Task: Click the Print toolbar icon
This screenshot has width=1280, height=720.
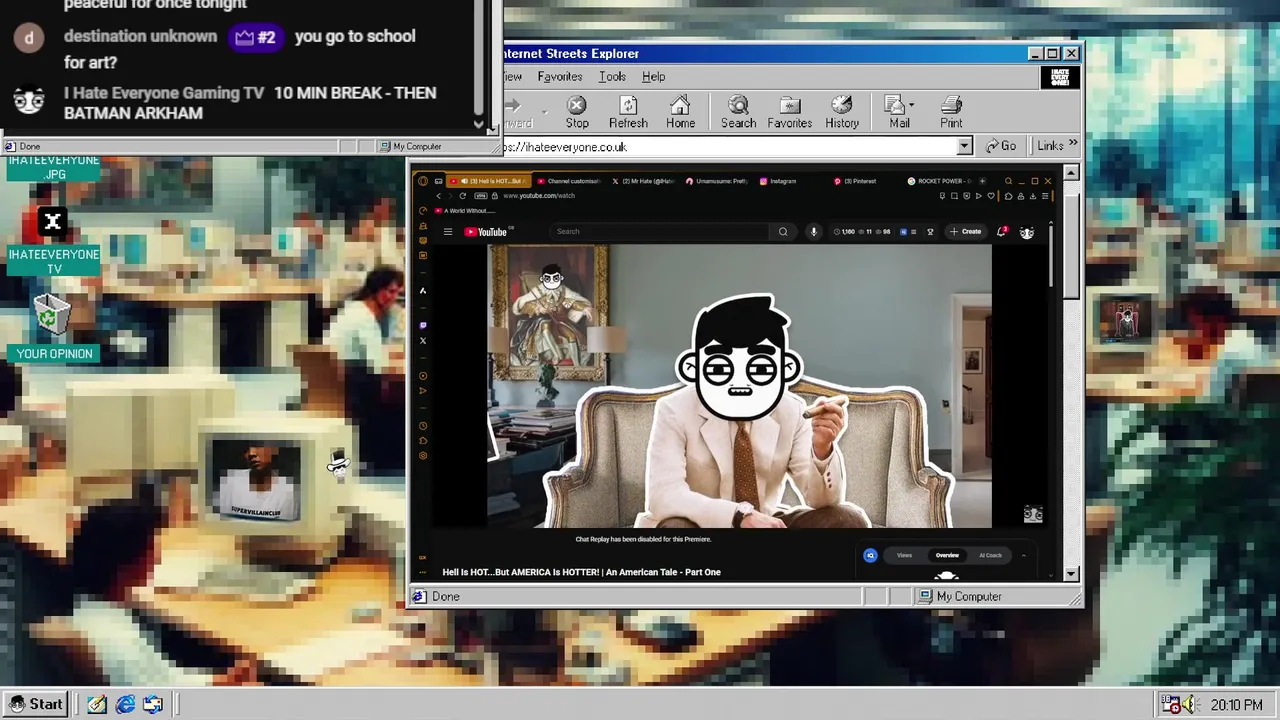Action: [x=951, y=112]
